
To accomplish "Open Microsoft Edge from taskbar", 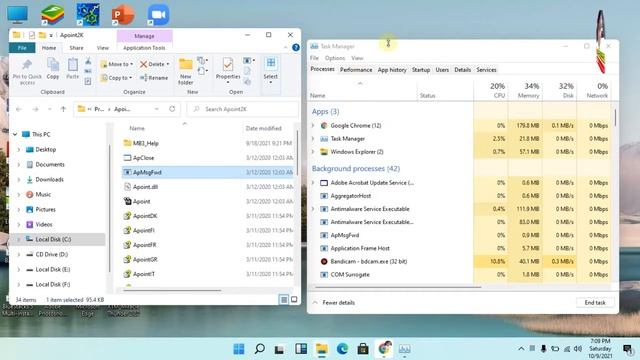I will 342,349.
